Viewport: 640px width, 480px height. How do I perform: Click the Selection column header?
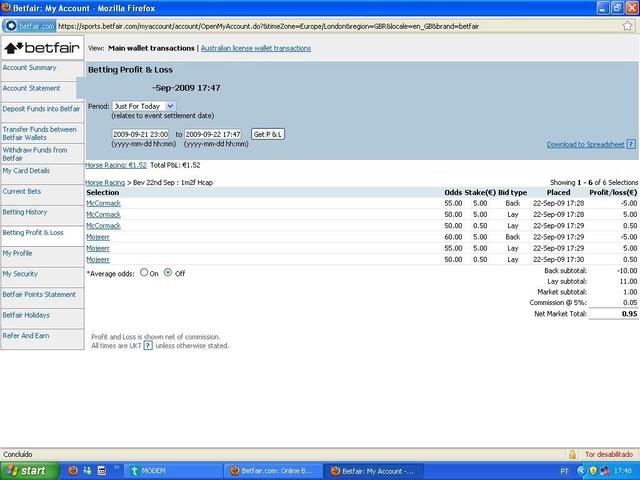[102, 193]
